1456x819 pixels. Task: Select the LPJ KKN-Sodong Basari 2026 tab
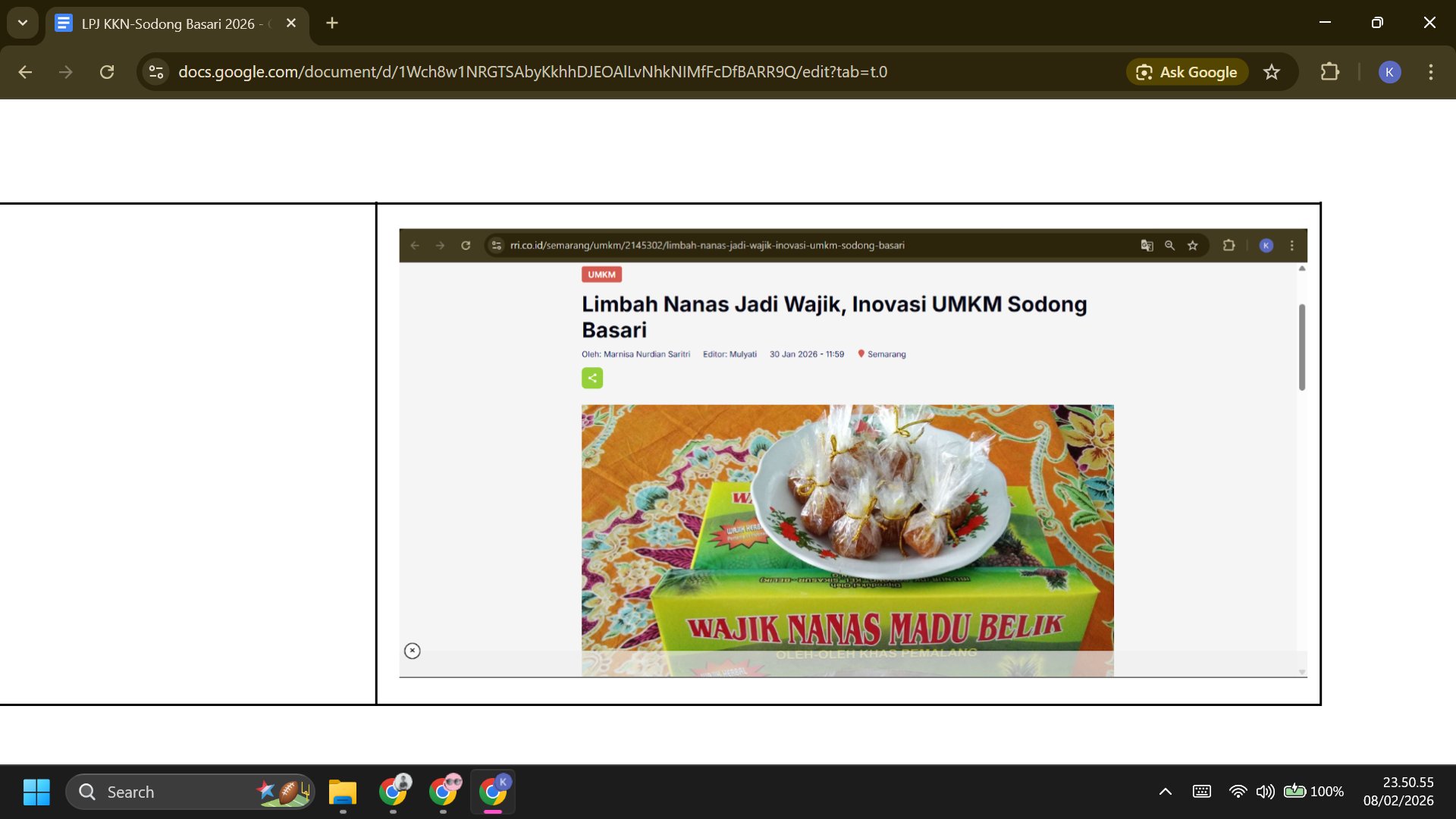pos(167,23)
